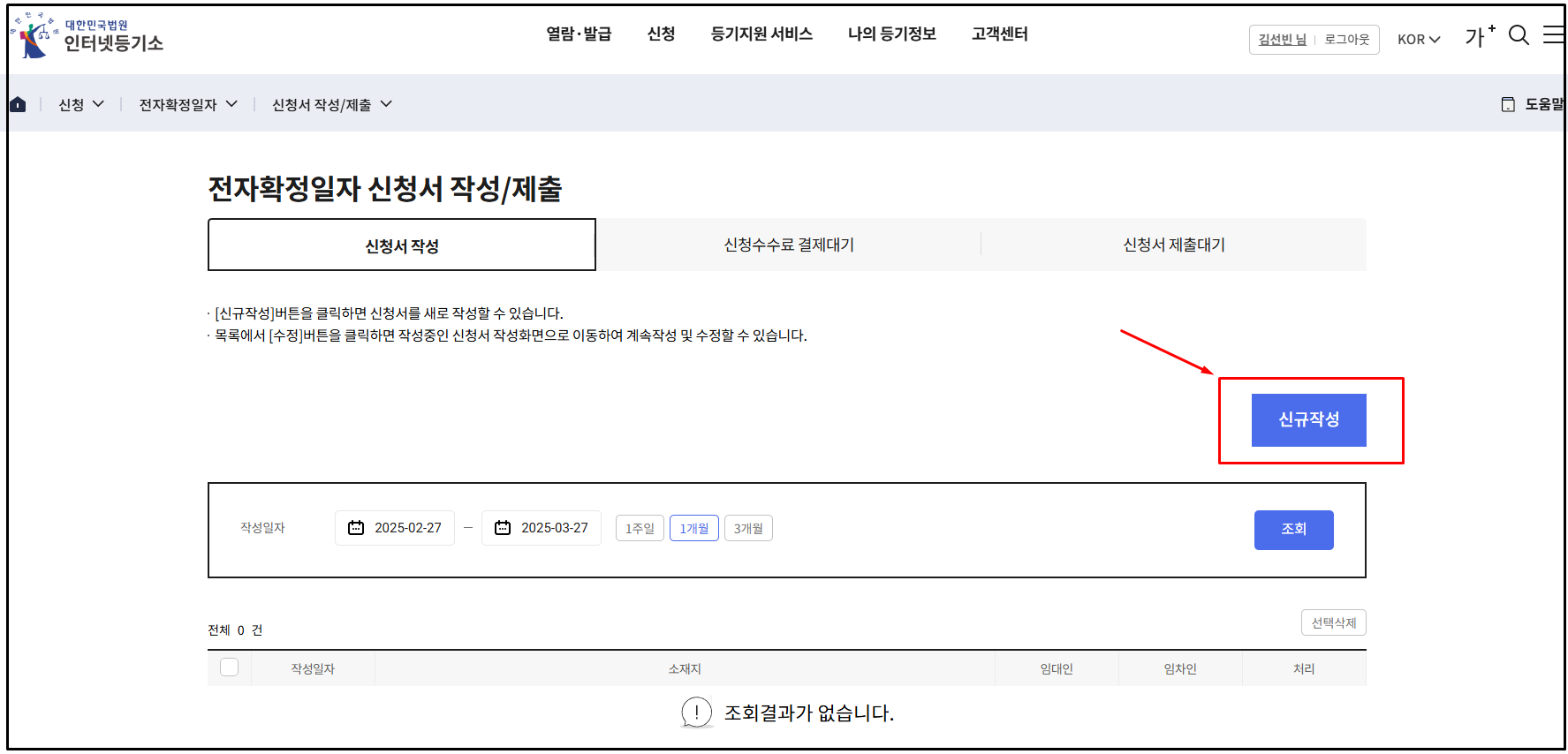This screenshot has width=1568, height=754.
Task: Open the 신청 top menu
Action: click(661, 34)
